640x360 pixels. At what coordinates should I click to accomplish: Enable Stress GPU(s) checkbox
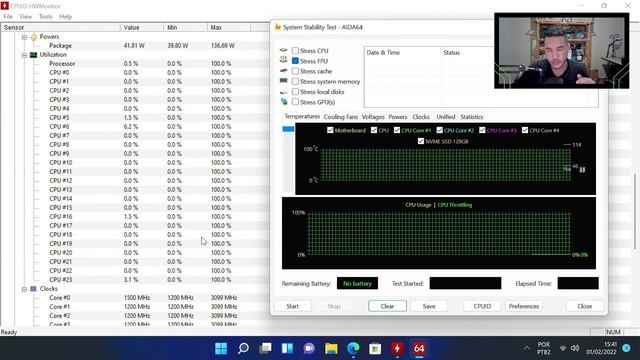[296, 102]
